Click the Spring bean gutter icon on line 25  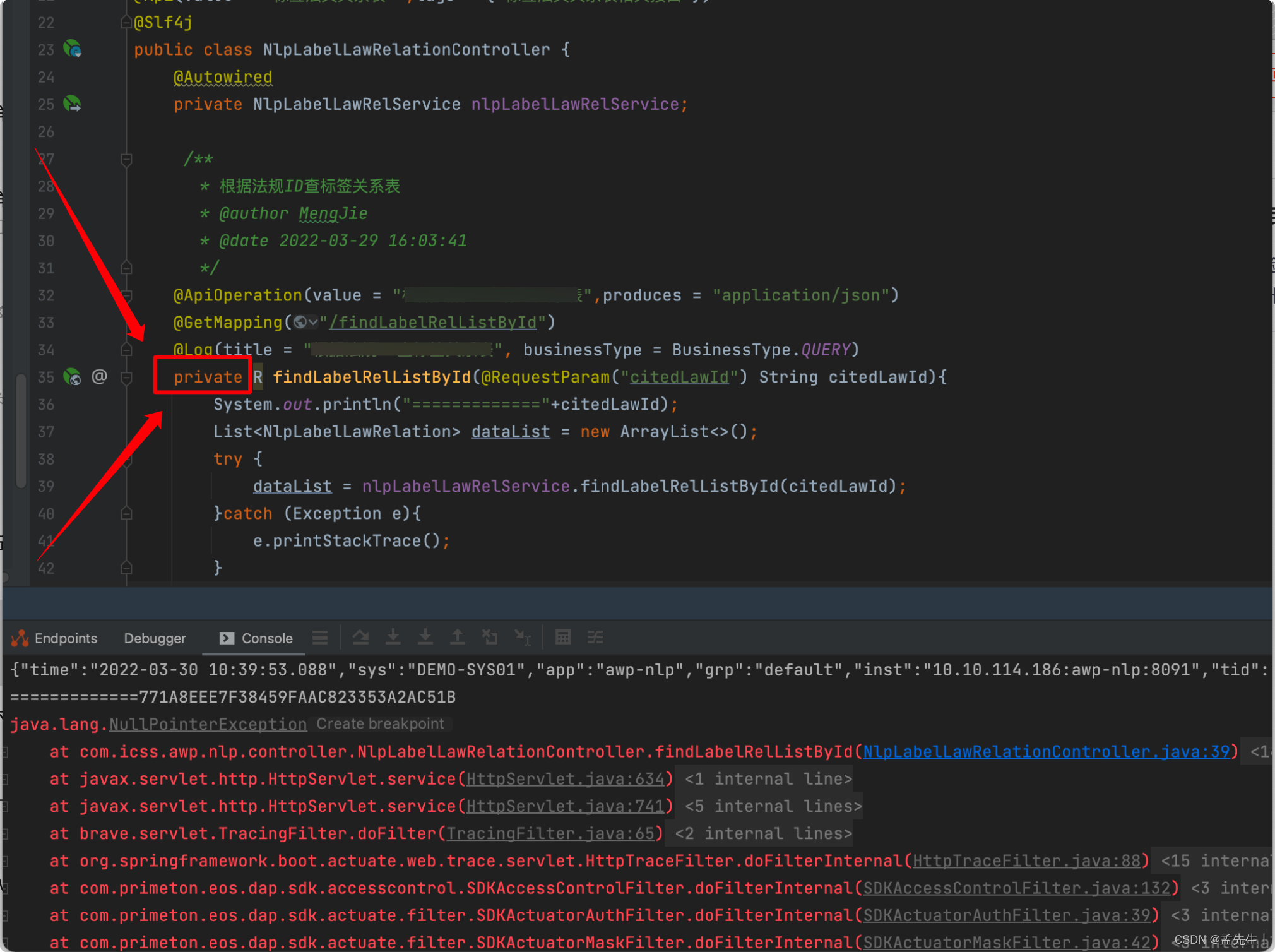point(72,104)
